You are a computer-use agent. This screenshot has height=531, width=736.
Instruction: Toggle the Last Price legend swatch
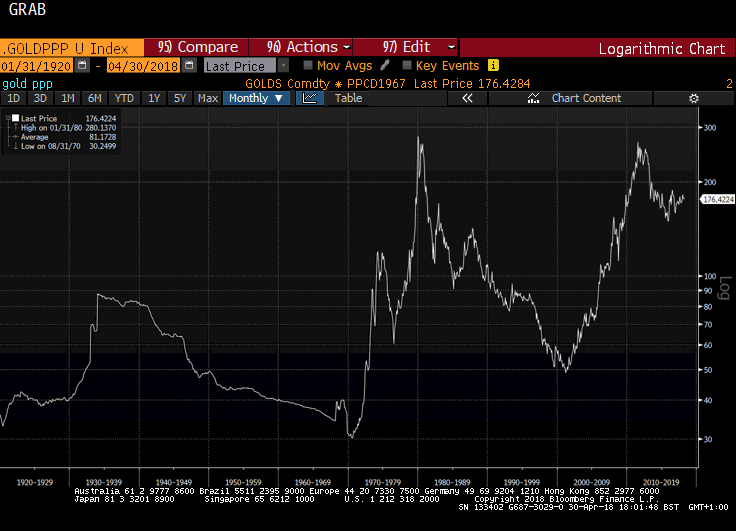(13, 118)
